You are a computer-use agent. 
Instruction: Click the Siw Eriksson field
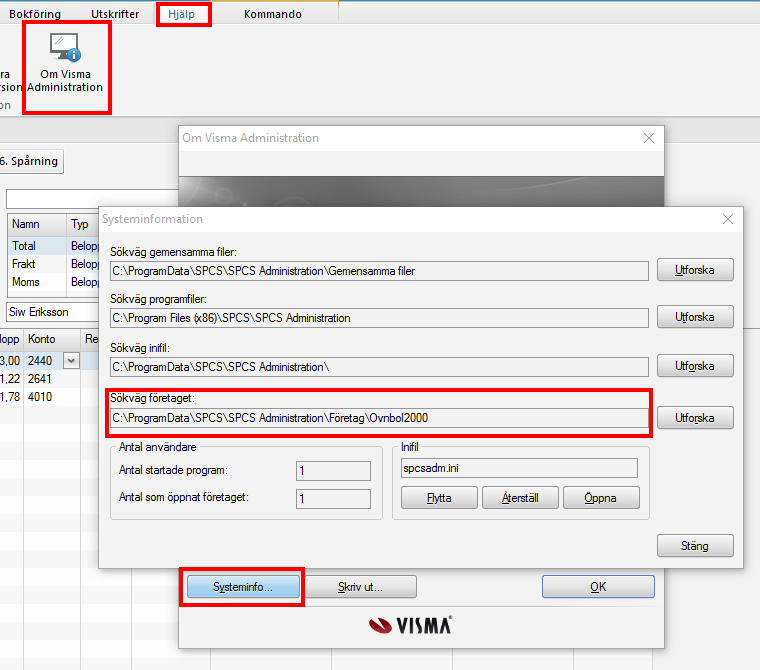coord(53,312)
